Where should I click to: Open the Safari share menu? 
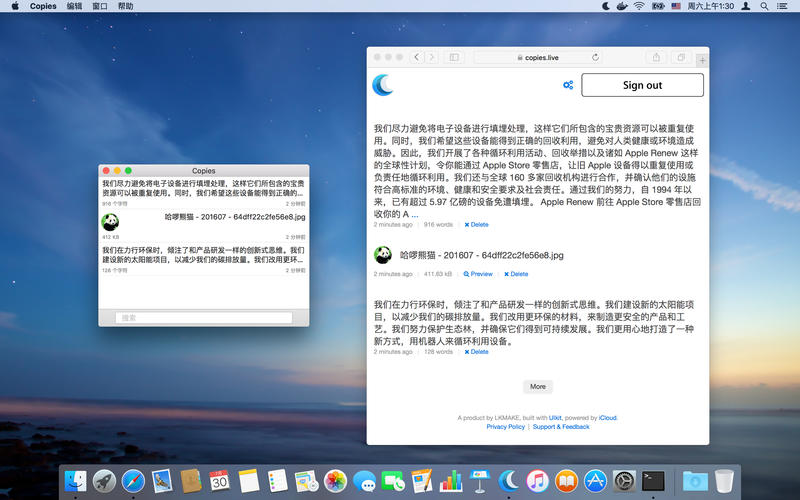coord(656,57)
